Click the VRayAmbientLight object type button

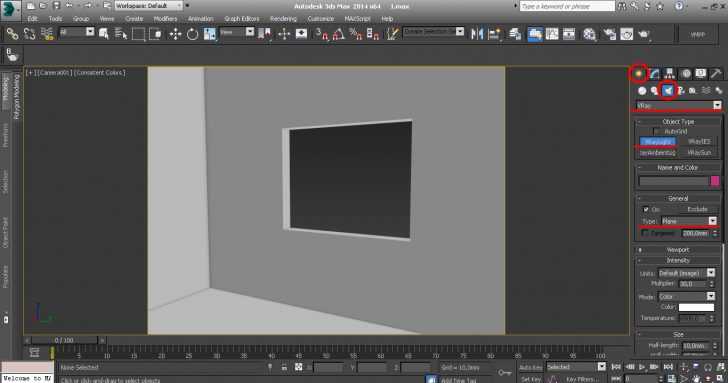657,153
